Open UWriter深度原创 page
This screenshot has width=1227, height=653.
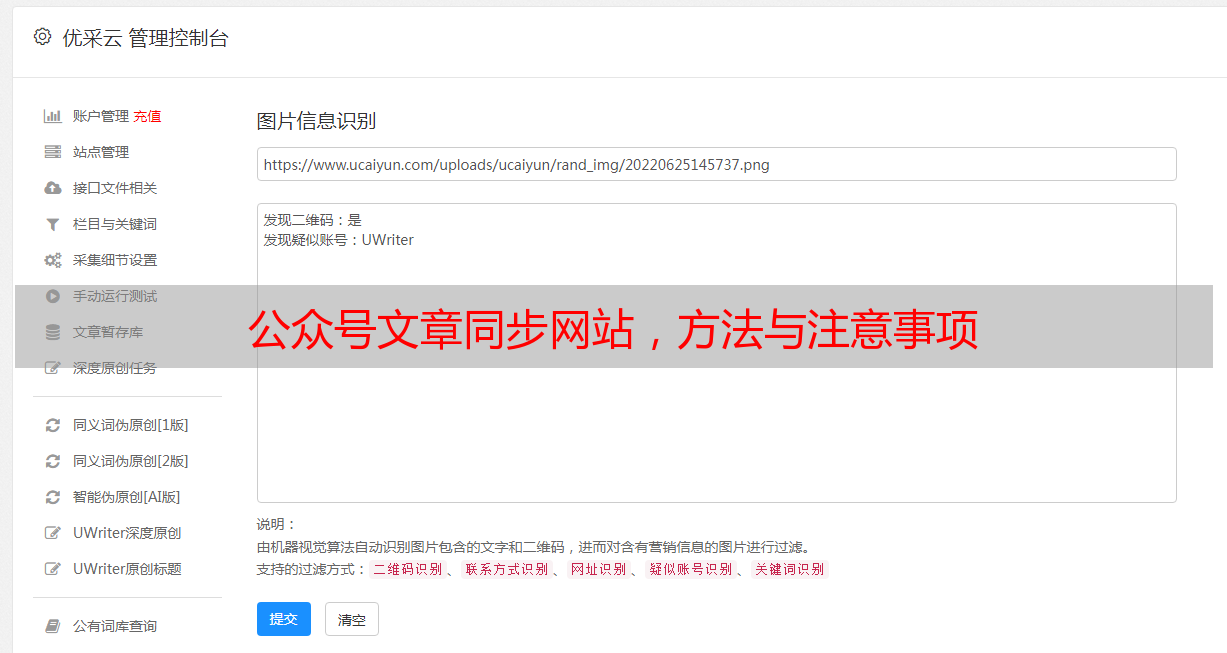click(127, 533)
